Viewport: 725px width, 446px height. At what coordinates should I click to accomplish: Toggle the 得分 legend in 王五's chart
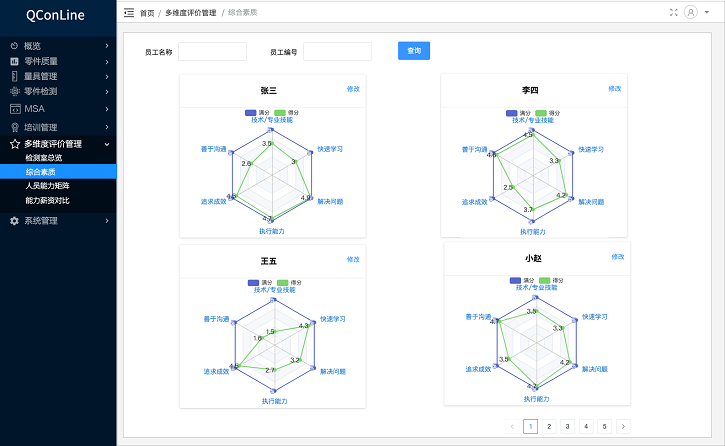[280, 282]
